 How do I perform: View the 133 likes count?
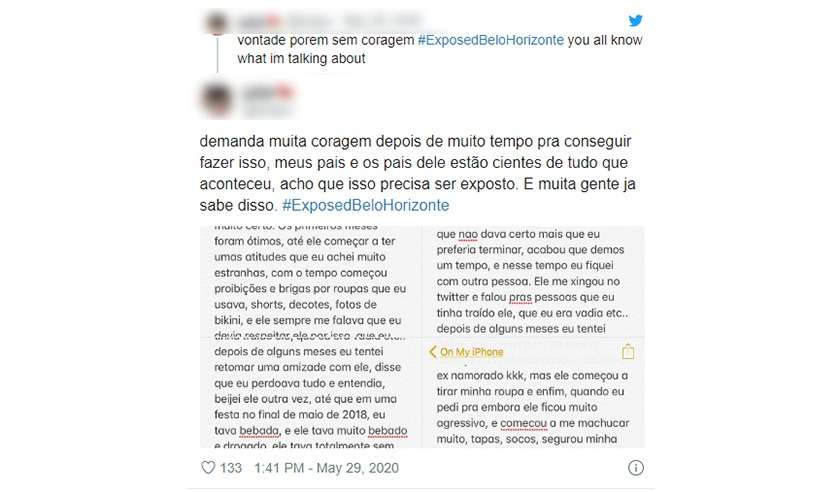pyautogui.click(x=231, y=468)
